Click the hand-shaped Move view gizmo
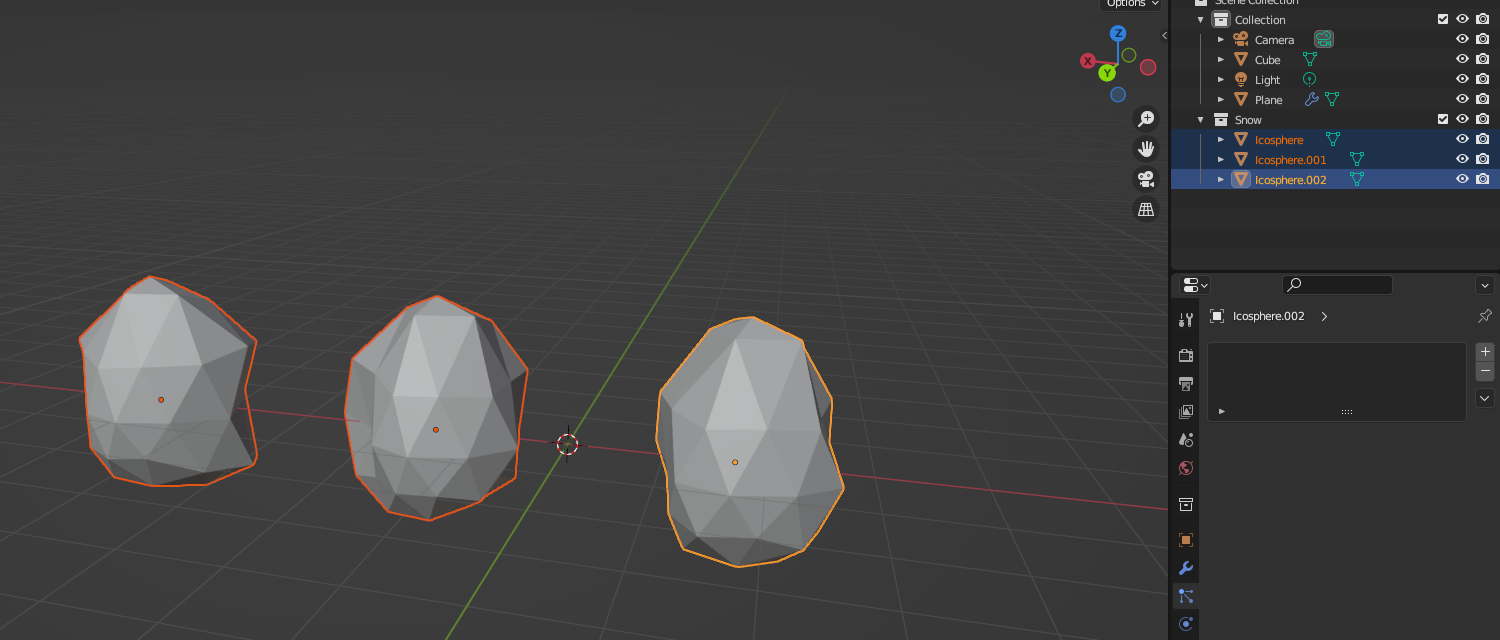1500x640 pixels. [1146, 149]
